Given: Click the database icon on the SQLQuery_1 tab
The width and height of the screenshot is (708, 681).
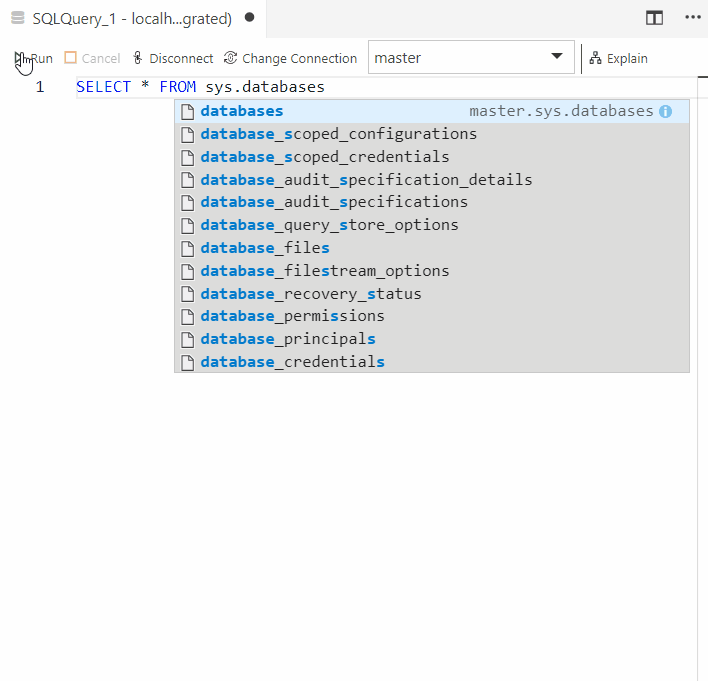Looking at the screenshot, I should [x=17, y=18].
